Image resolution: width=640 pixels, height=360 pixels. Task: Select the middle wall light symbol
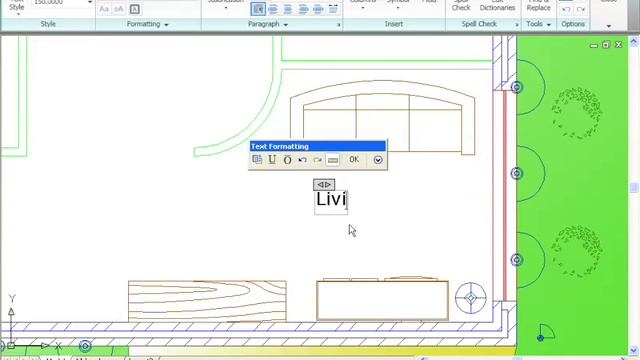coord(517,173)
